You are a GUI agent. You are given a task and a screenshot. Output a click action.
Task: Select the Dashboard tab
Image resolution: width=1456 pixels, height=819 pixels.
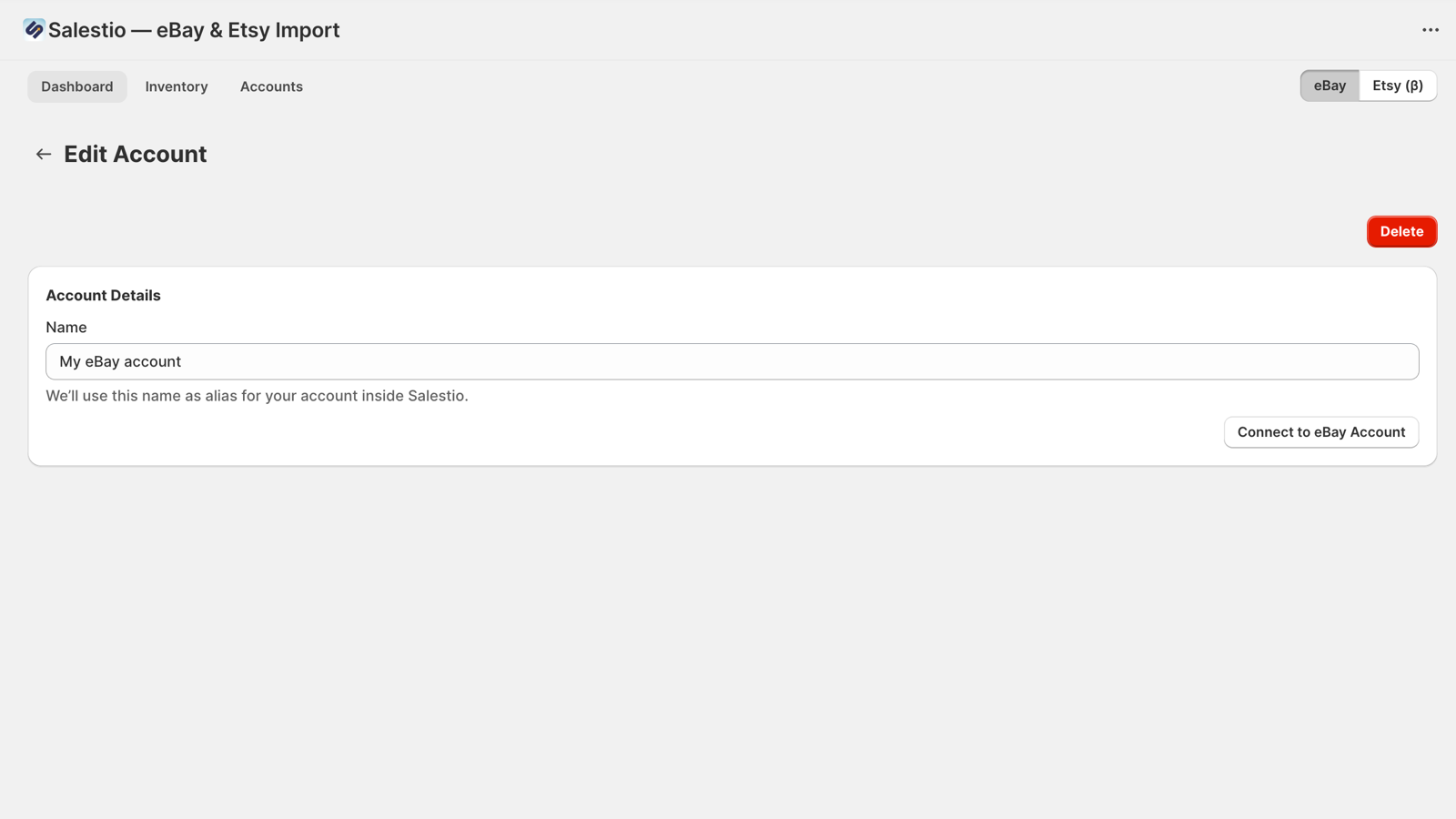pyautogui.click(x=76, y=86)
